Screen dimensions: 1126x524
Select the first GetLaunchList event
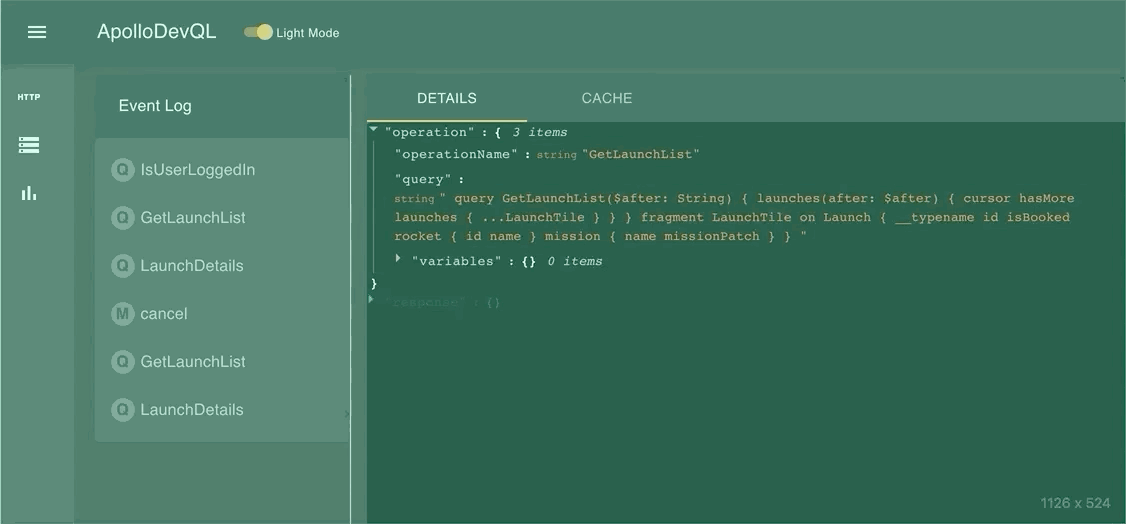[x=222, y=217]
